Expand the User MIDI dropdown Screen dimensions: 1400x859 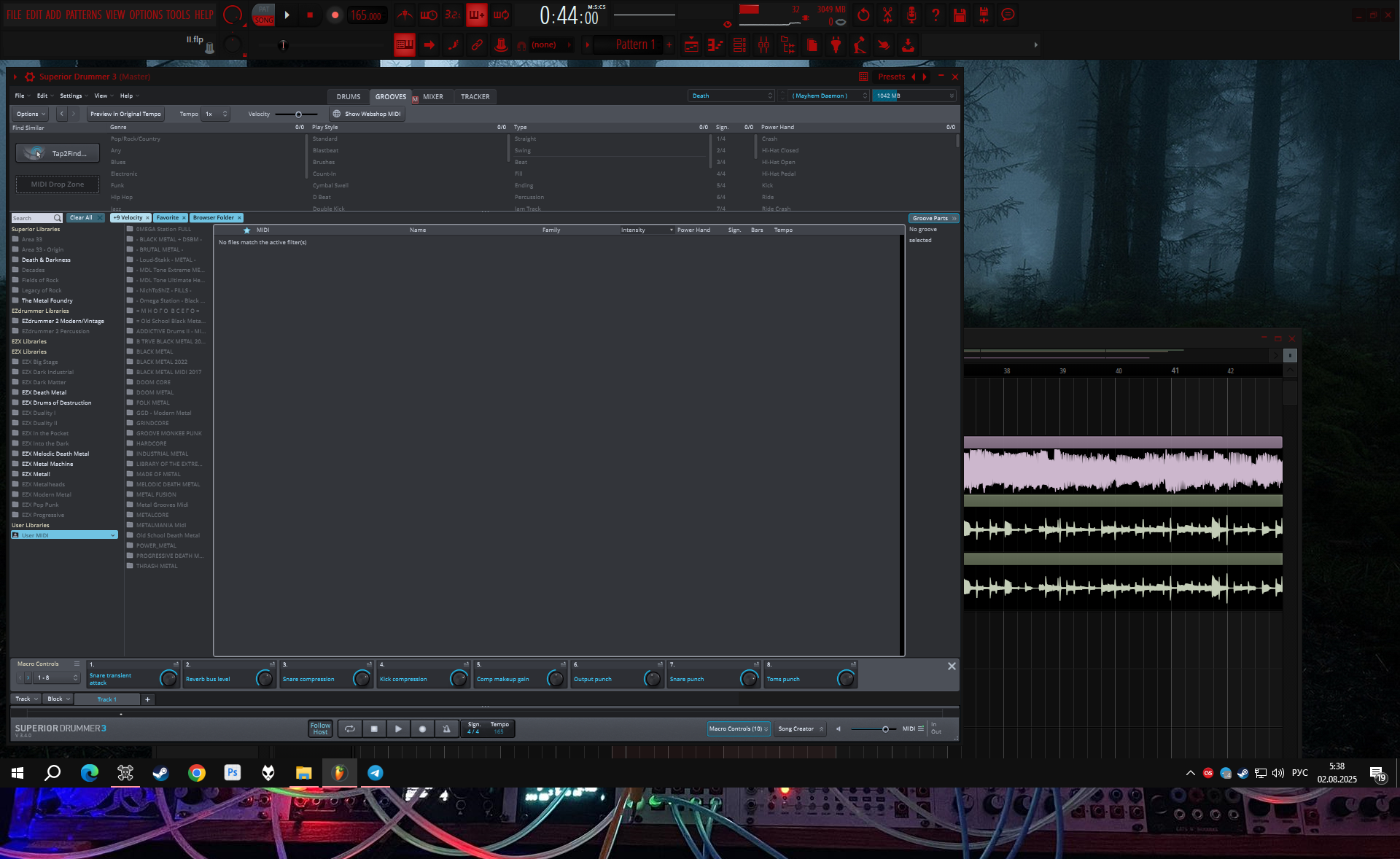pos(112,535)
